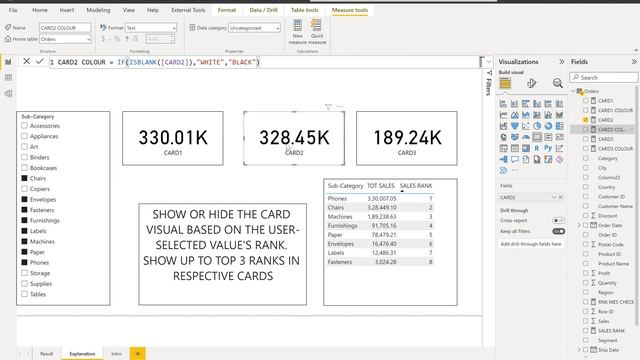
Task: Select Clustered column chart visual
Action: (537, 104)
